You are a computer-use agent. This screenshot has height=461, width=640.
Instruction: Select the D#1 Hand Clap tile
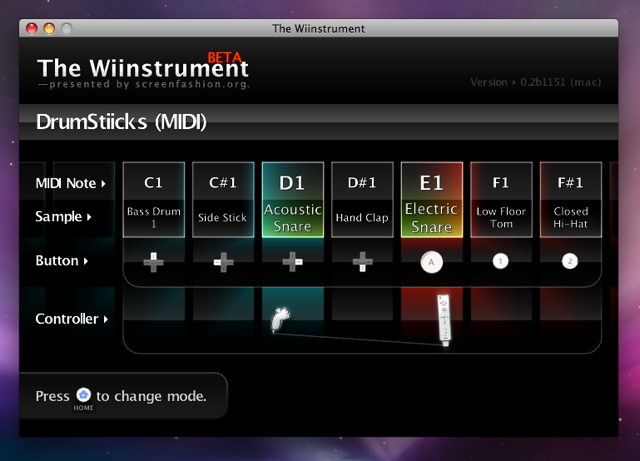tap(362, 200)
